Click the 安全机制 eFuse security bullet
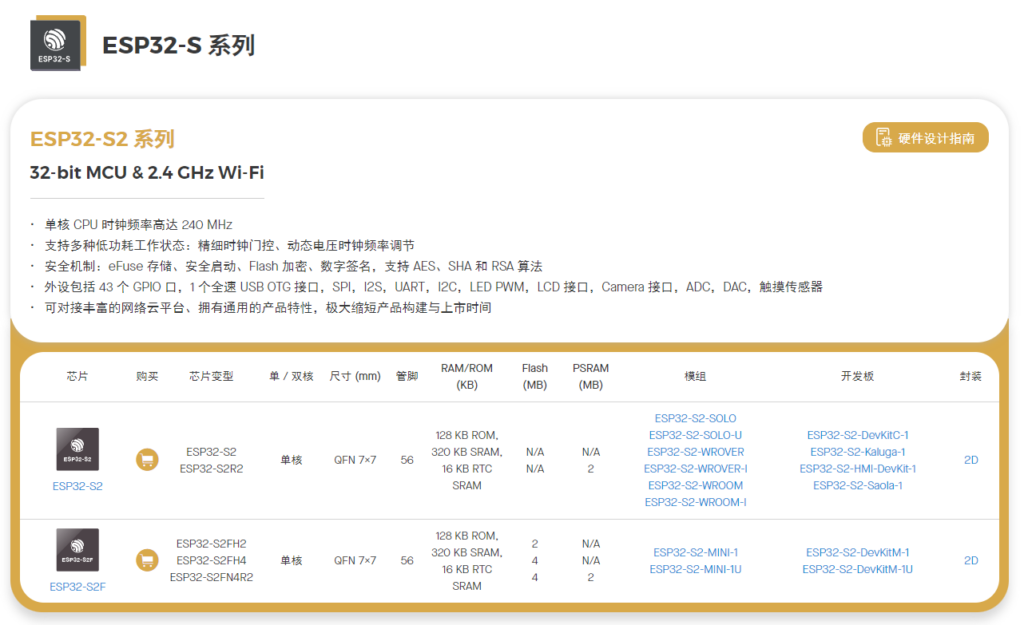The image size is (1024, 625). 293,266
